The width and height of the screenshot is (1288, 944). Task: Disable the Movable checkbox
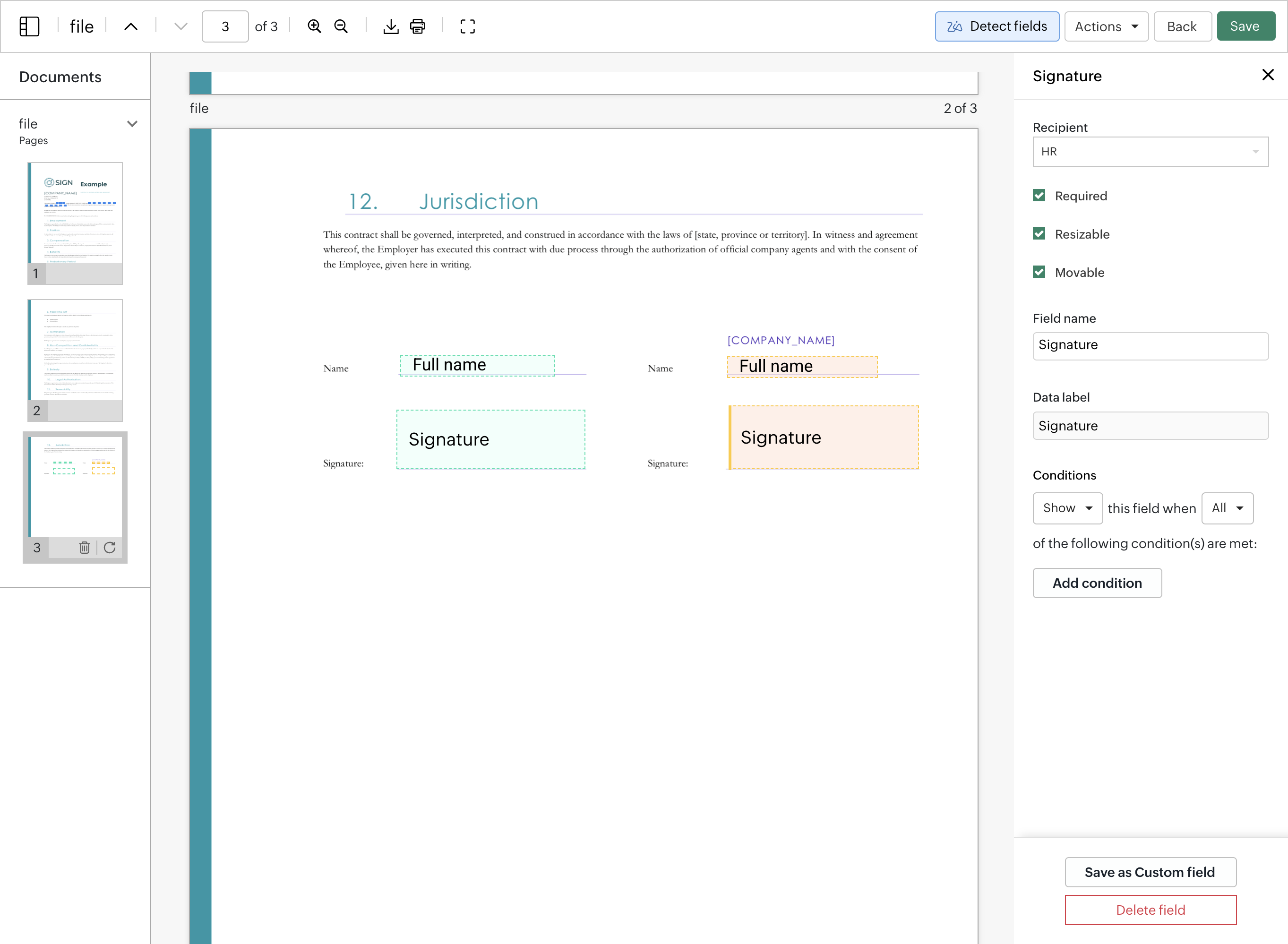(x=1039, y=273)
